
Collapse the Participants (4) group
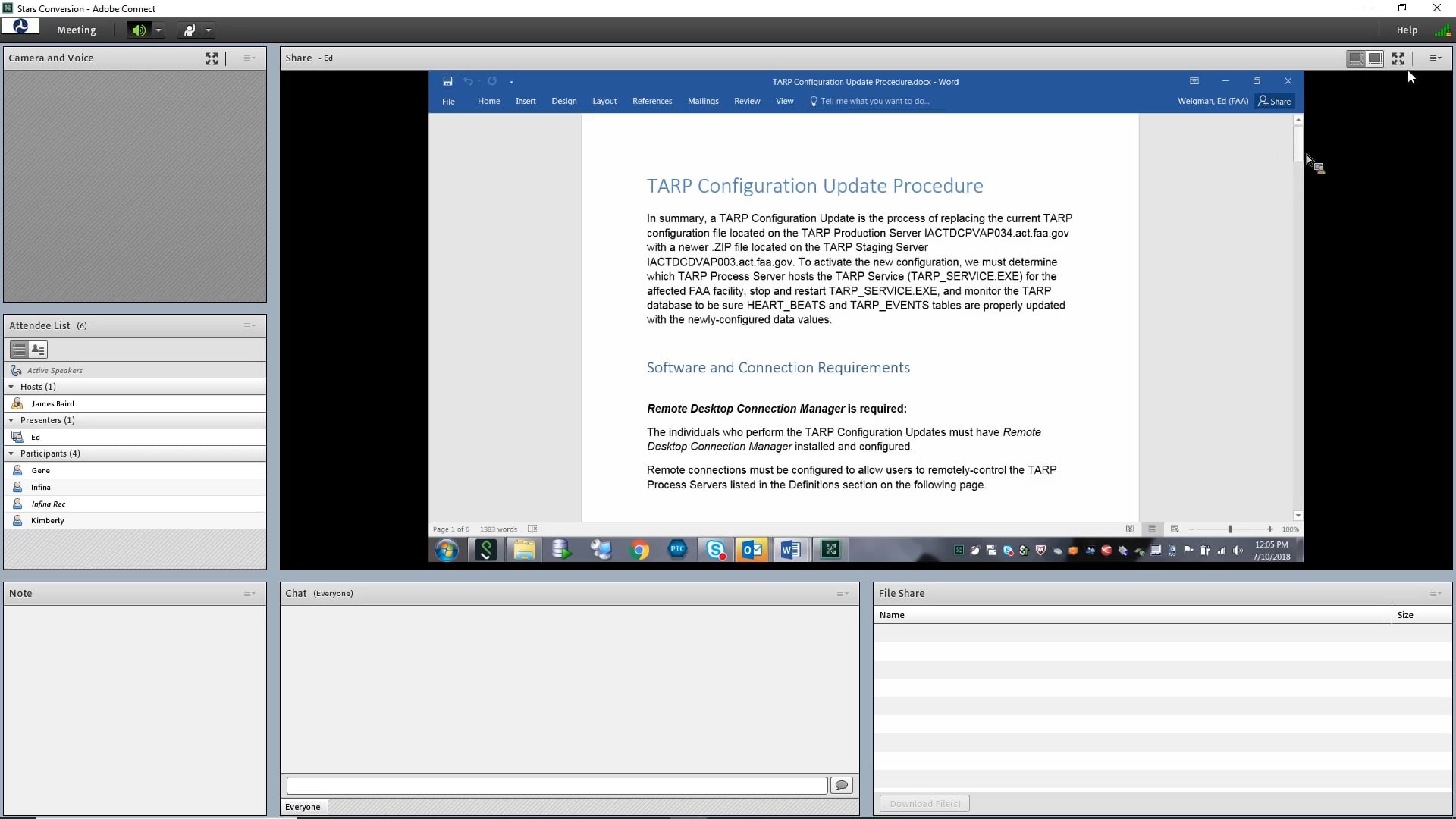pos(11,453)
